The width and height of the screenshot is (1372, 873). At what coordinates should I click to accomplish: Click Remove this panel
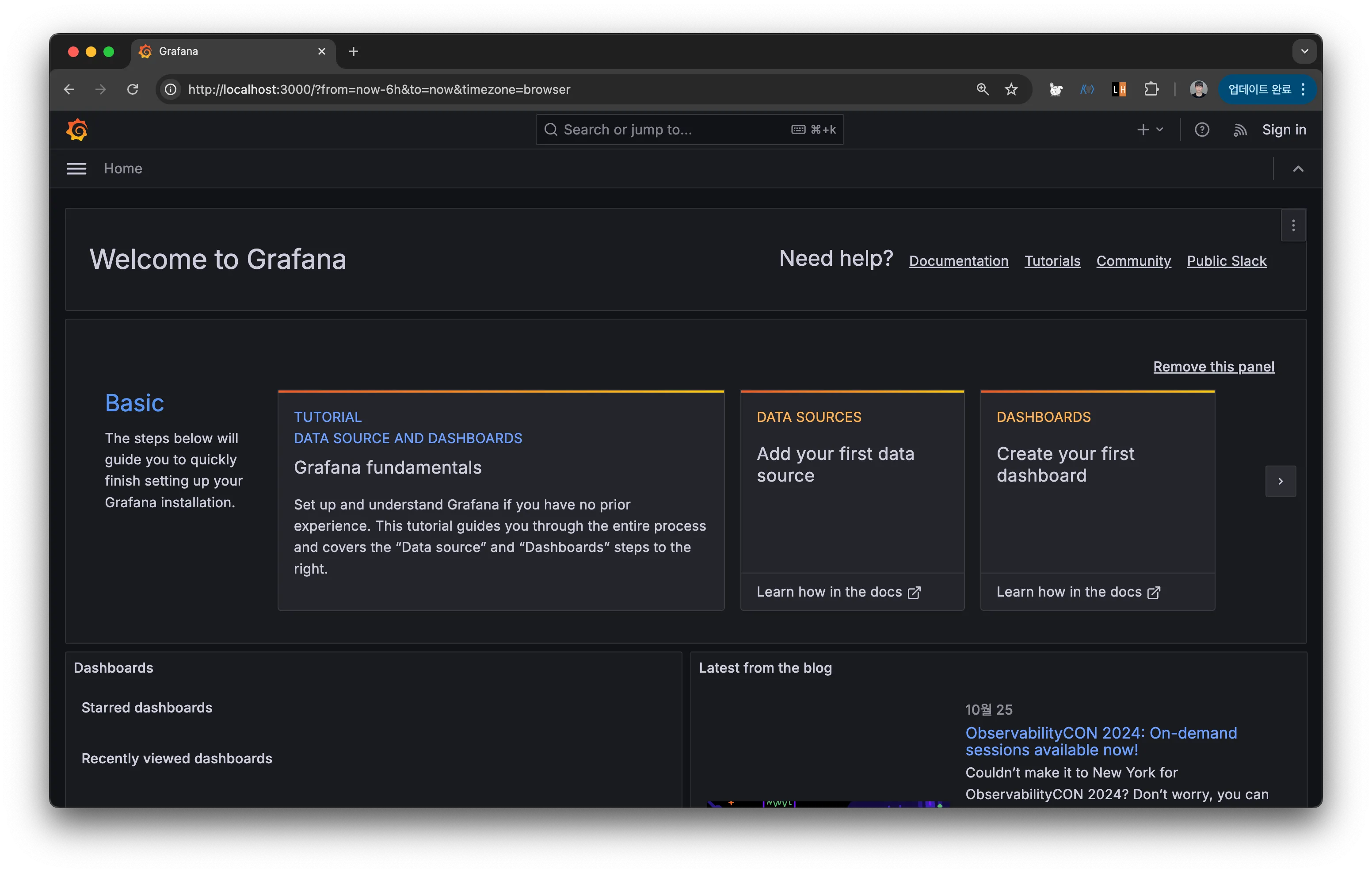[1213, 367]
